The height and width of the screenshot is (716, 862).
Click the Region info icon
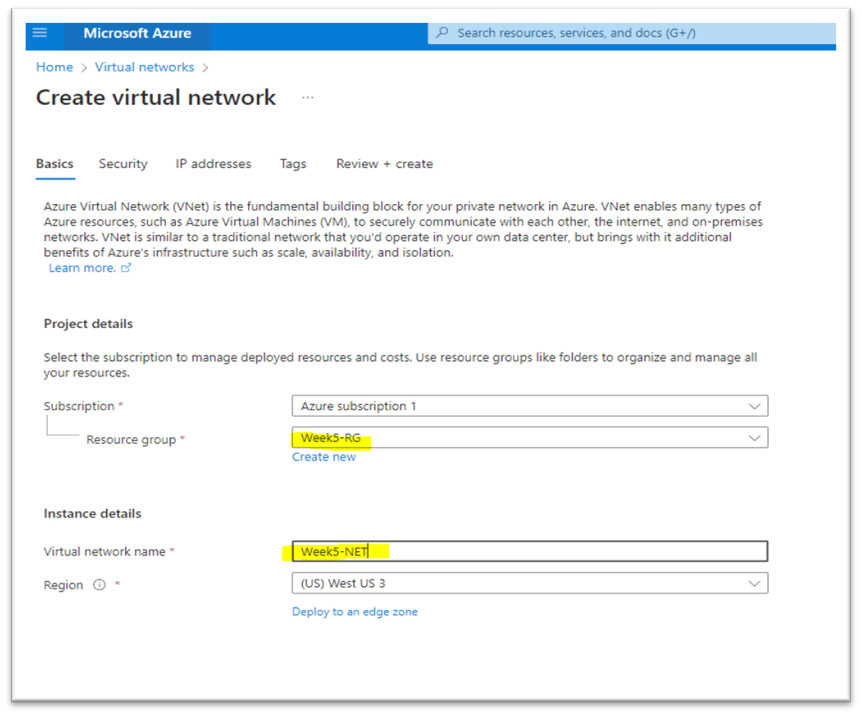tap(99, 585)
